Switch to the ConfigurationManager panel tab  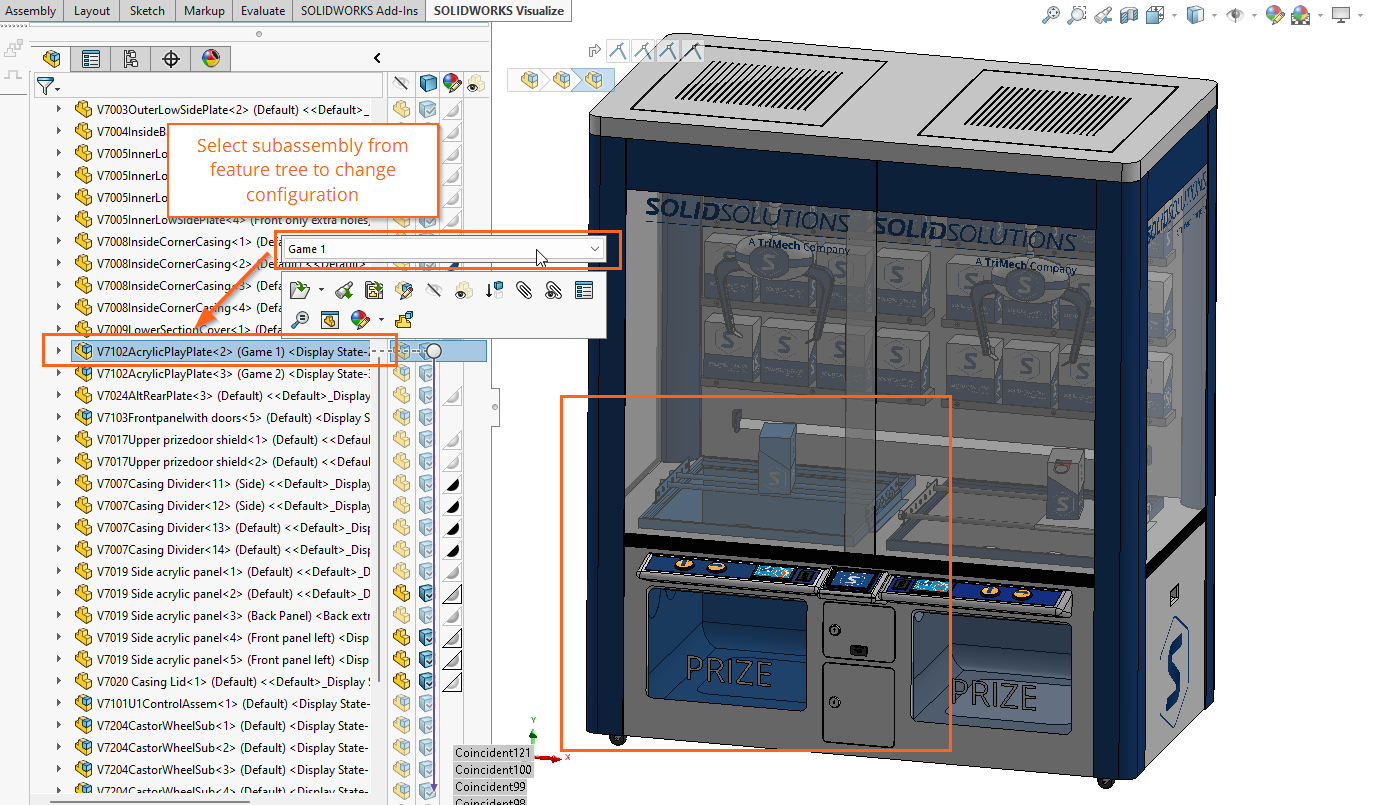(x=131, y=59)
